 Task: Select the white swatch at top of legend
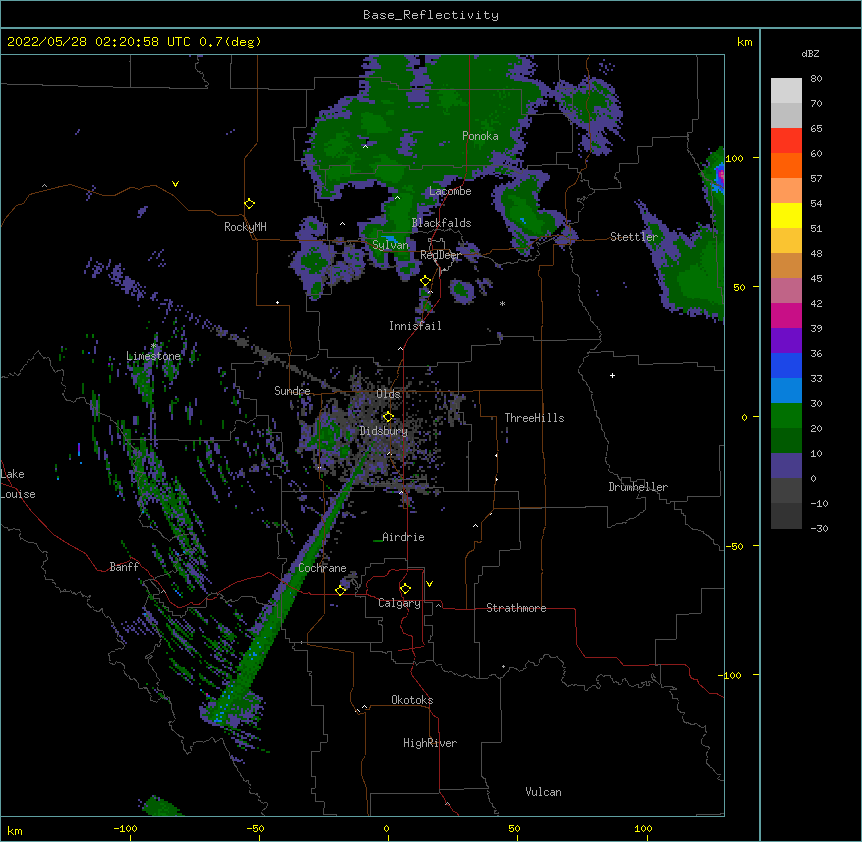pos(786,91)
